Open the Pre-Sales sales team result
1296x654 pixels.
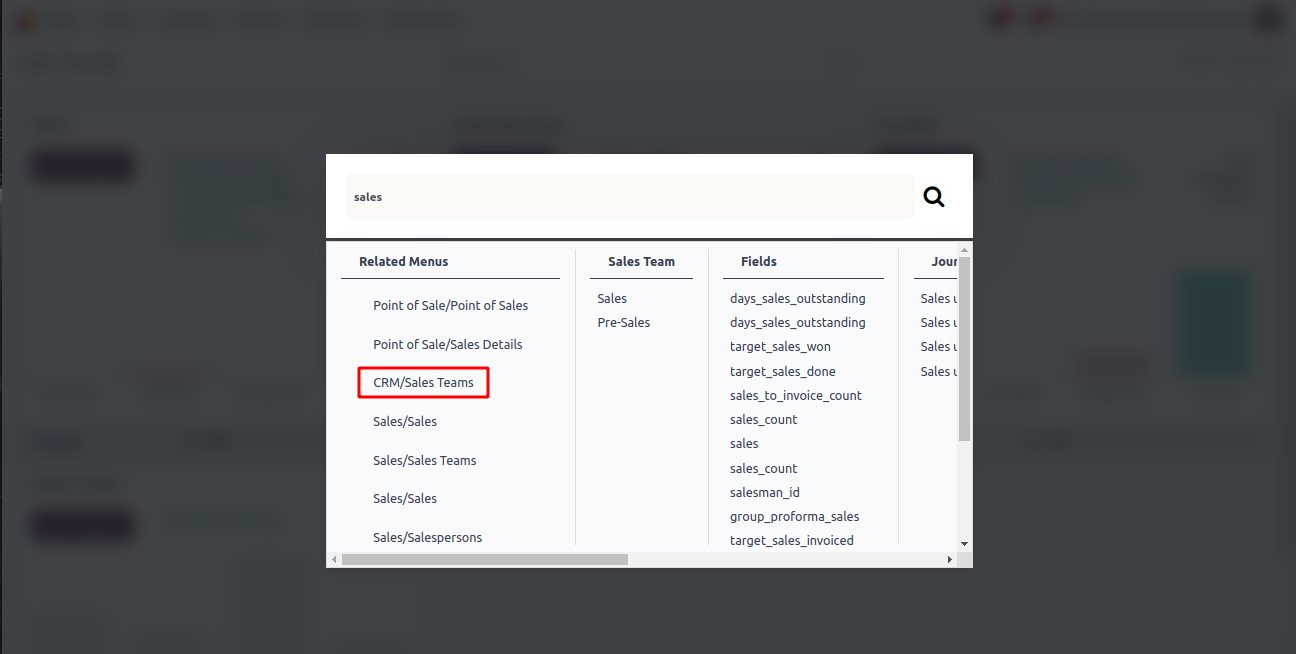[624, 323]
